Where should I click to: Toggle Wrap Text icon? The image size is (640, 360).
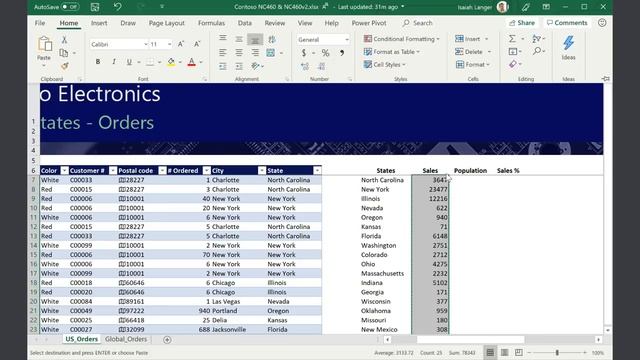(x=272, y=40)
